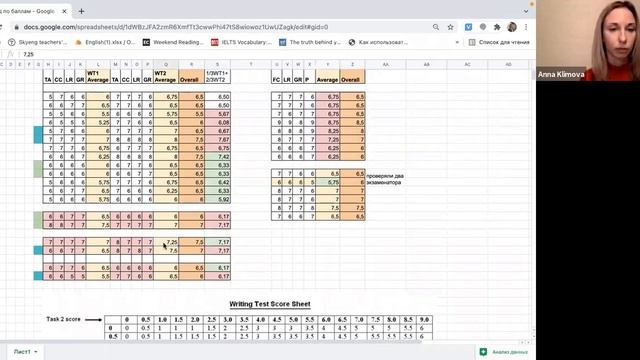Viewport: 640px width, 360px height.
Task: Open the Extensions puzzle menu
Action: [497, 27]
